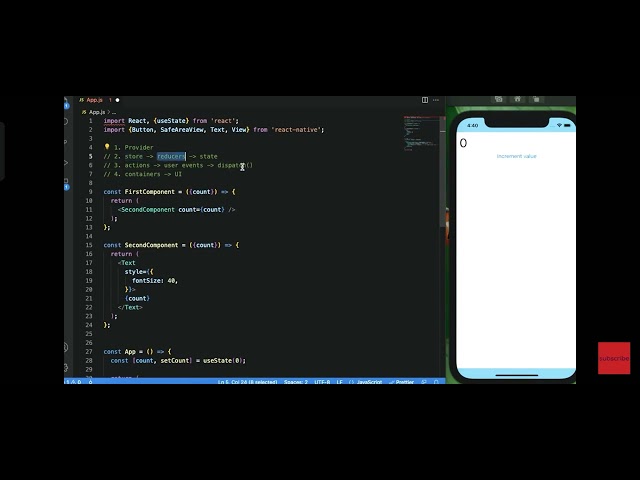Click "SecondComponent" declaration on line 15
This screenshot has width=640, height=480.
(151, 245)
